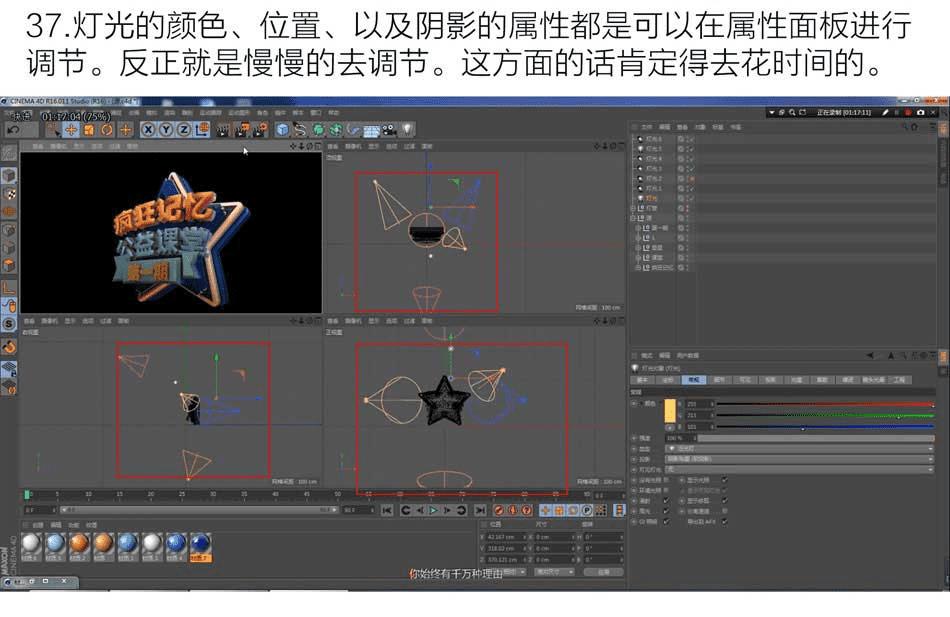Click the red channel color slider
950x617 pixels.
click(825, 404)
